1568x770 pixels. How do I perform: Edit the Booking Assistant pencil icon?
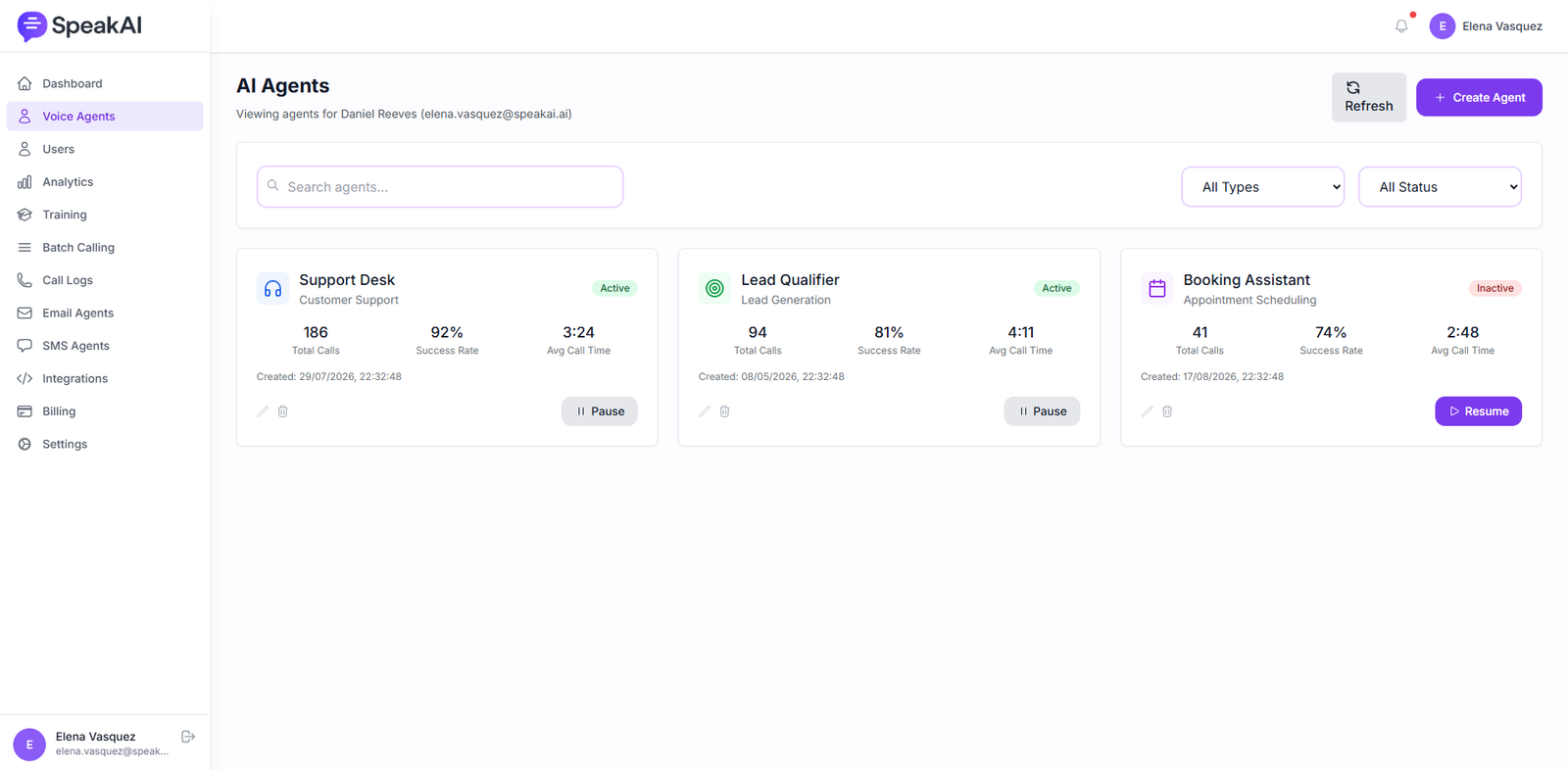(x=1148, y=411)
